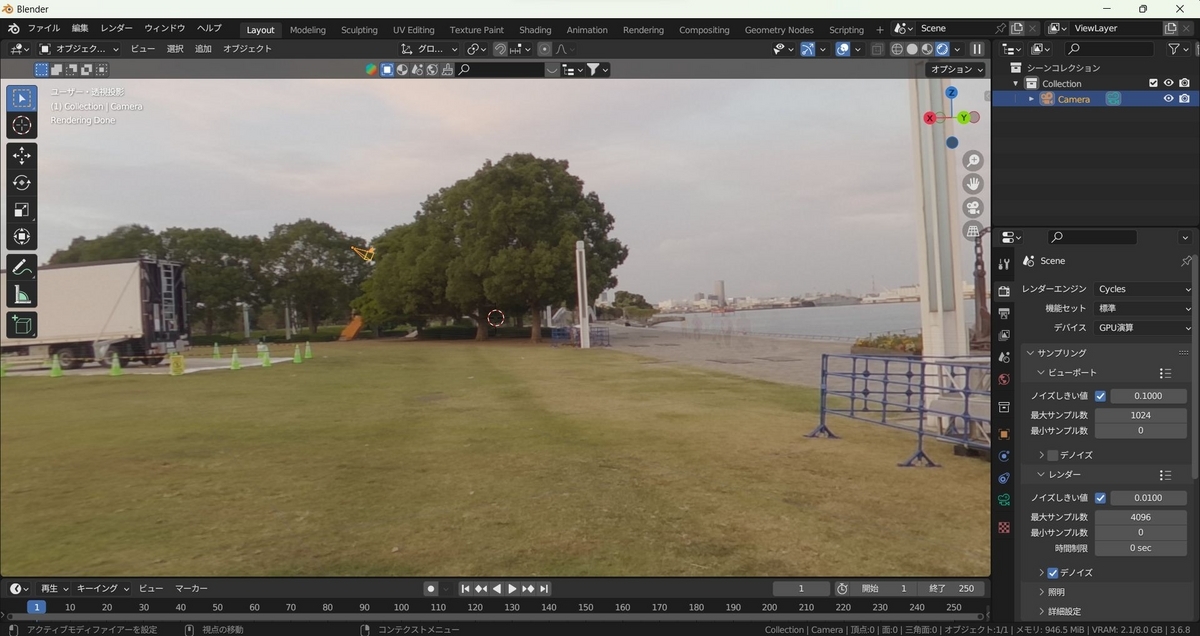
Task: Open the World properties tab
Action: tap(1004, 380)
